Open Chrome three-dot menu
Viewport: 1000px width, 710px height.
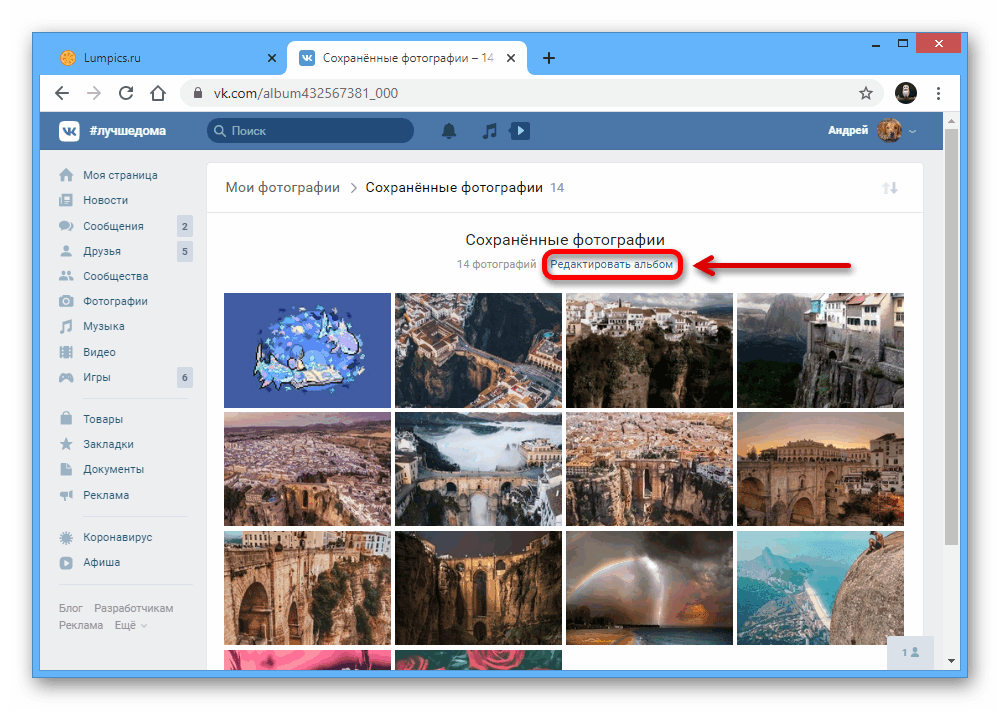click(938, 93)
